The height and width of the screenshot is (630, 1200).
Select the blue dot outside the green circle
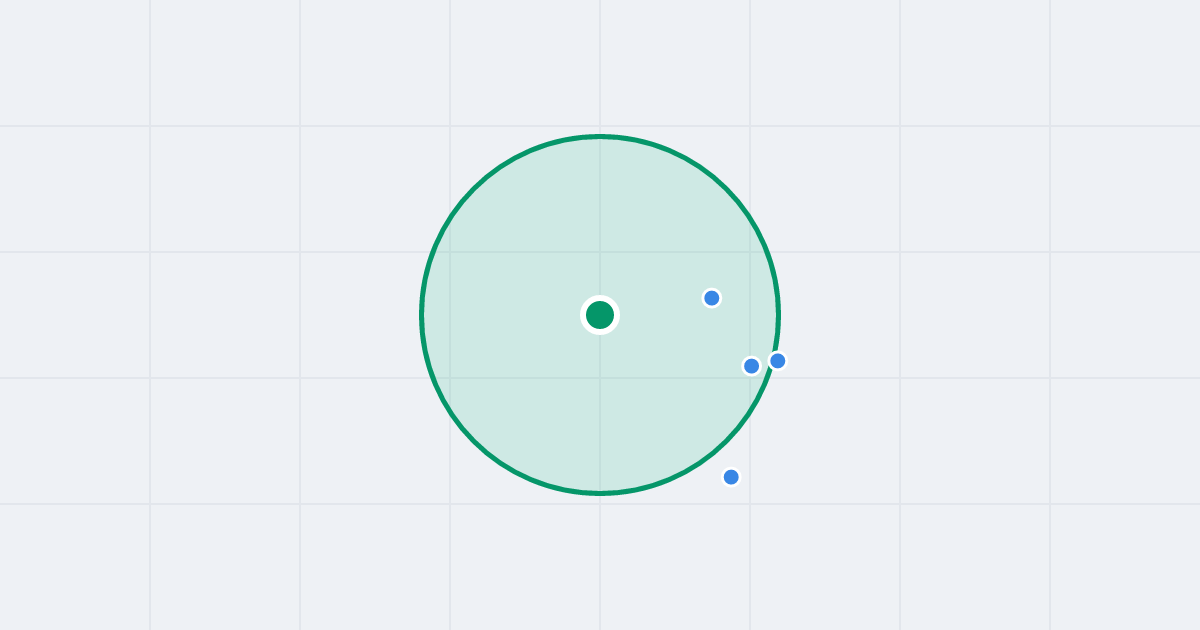731,477
